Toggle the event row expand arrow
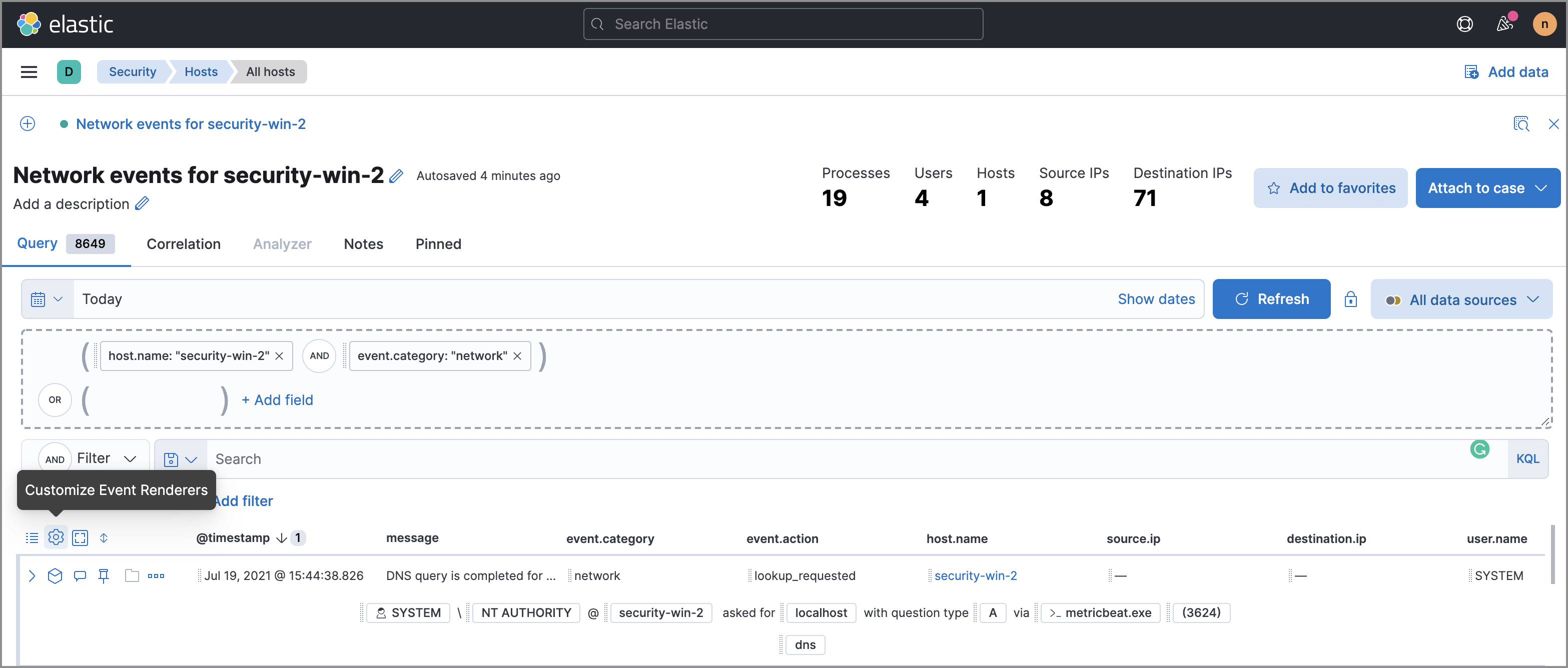1568x668 pixels. click(32, 575)
